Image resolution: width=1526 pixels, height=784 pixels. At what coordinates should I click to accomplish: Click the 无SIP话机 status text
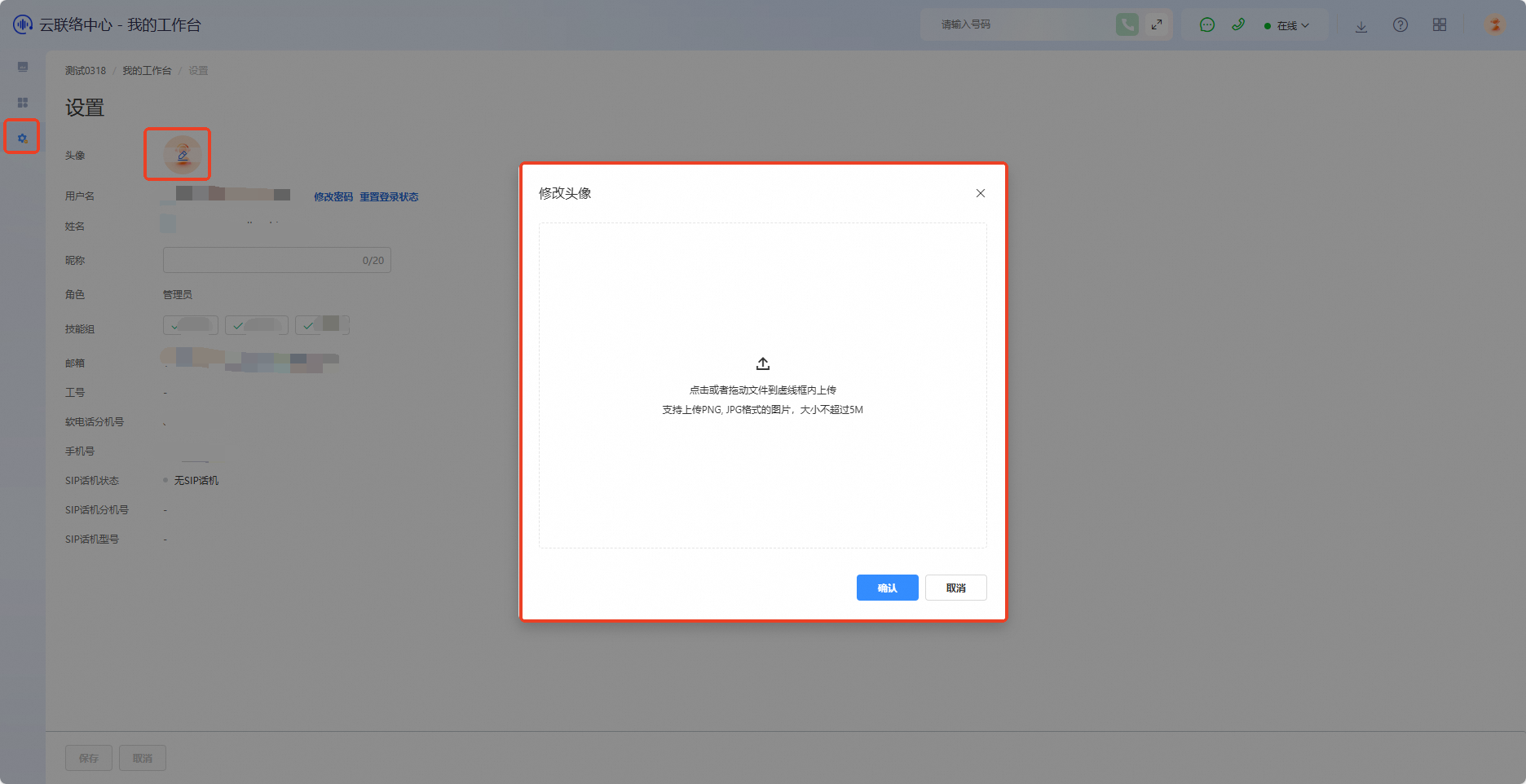[196, 481]
